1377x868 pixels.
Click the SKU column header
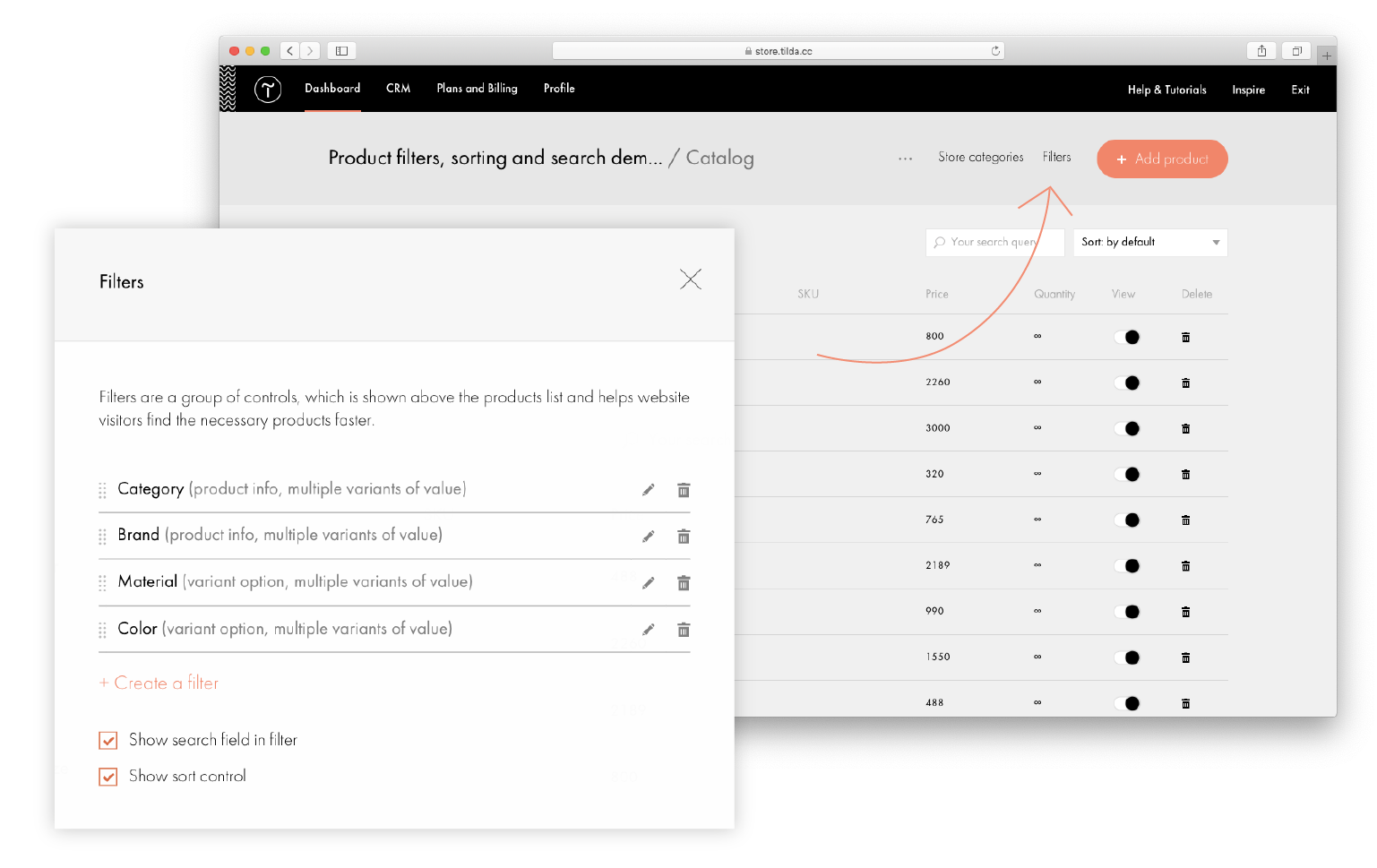(808, 294)
